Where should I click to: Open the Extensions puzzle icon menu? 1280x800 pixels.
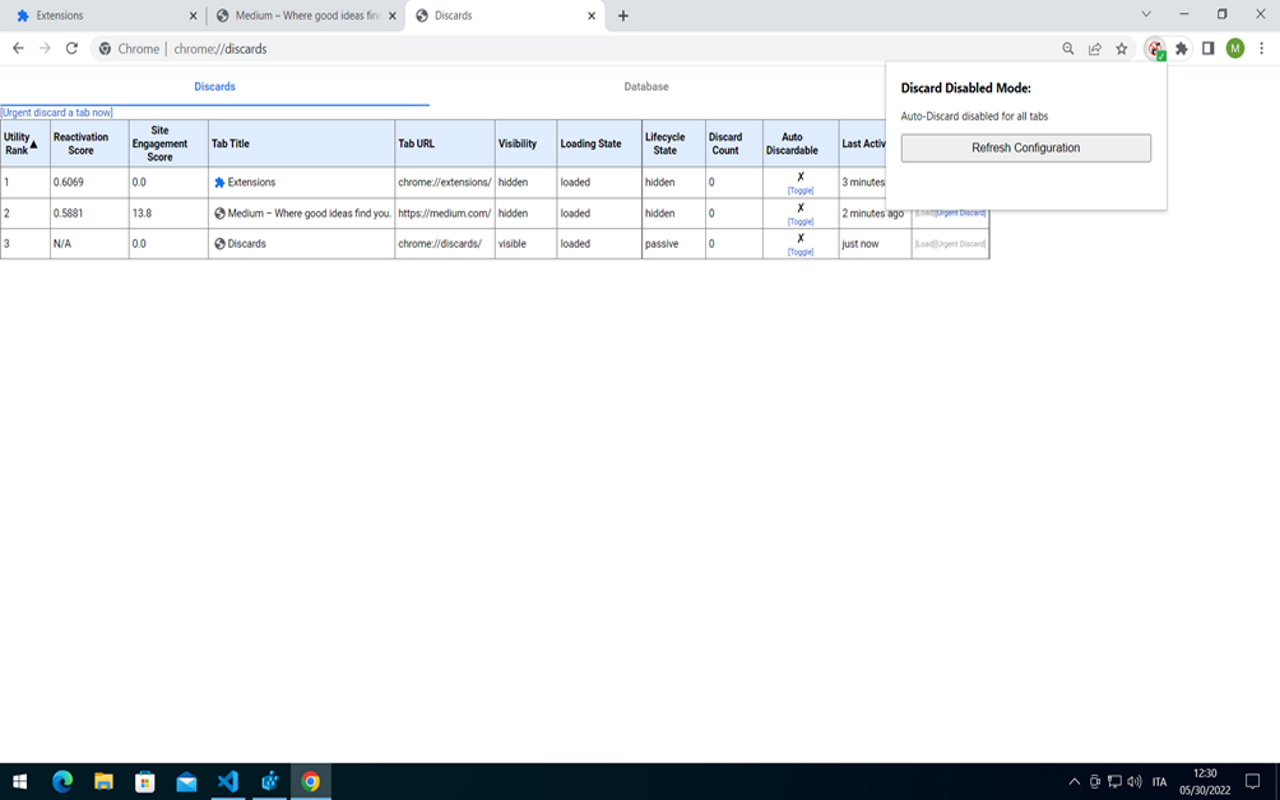tap(1182, 48)
